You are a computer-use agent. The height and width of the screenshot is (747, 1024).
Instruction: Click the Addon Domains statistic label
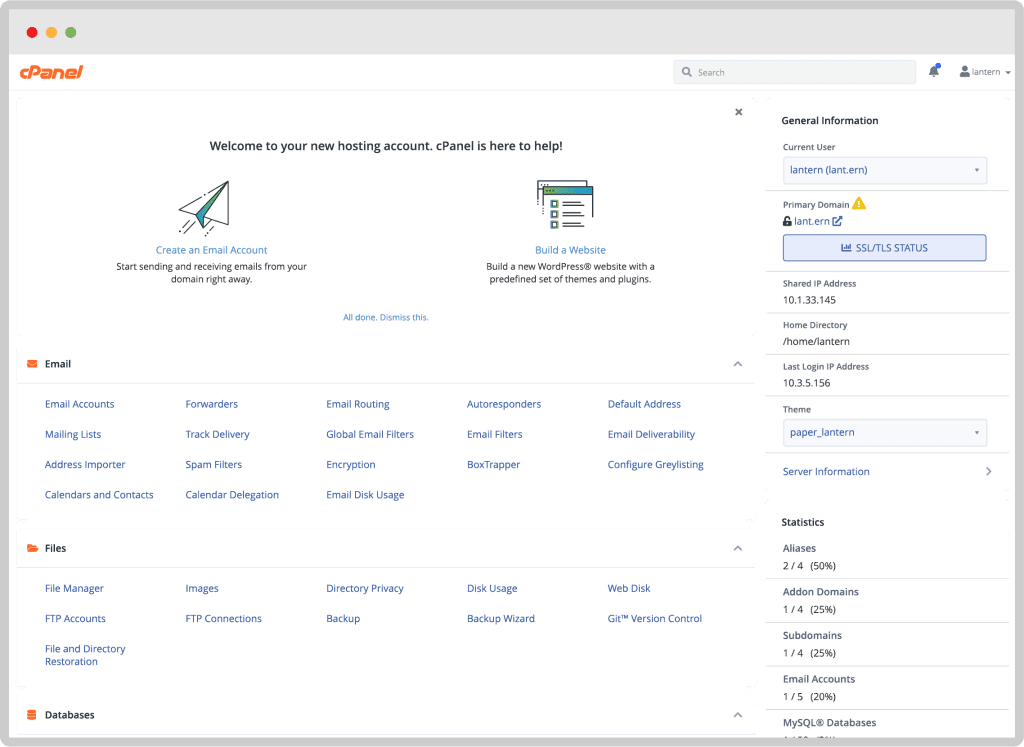pos(821,592)
